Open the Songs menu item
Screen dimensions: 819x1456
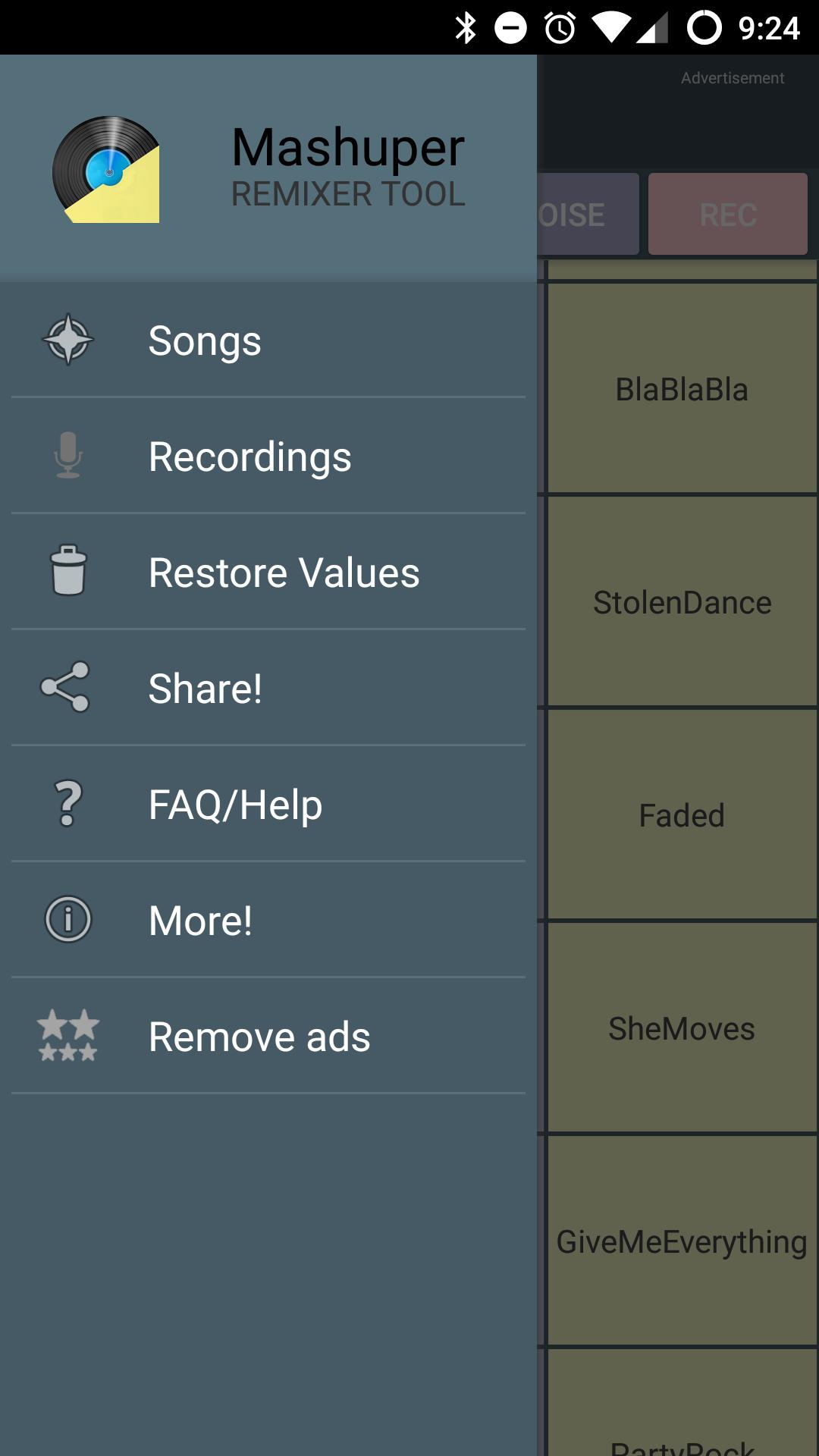(205, 340)
